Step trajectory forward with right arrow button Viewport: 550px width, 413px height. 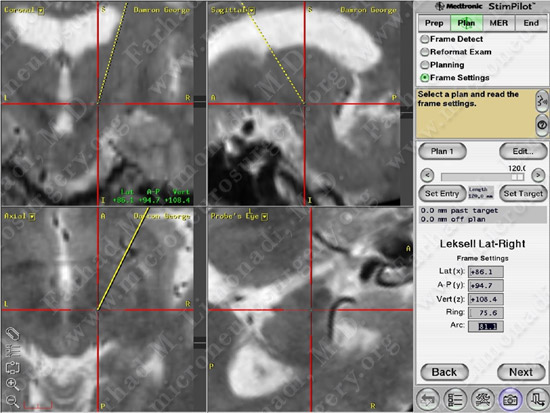(538, 175)
